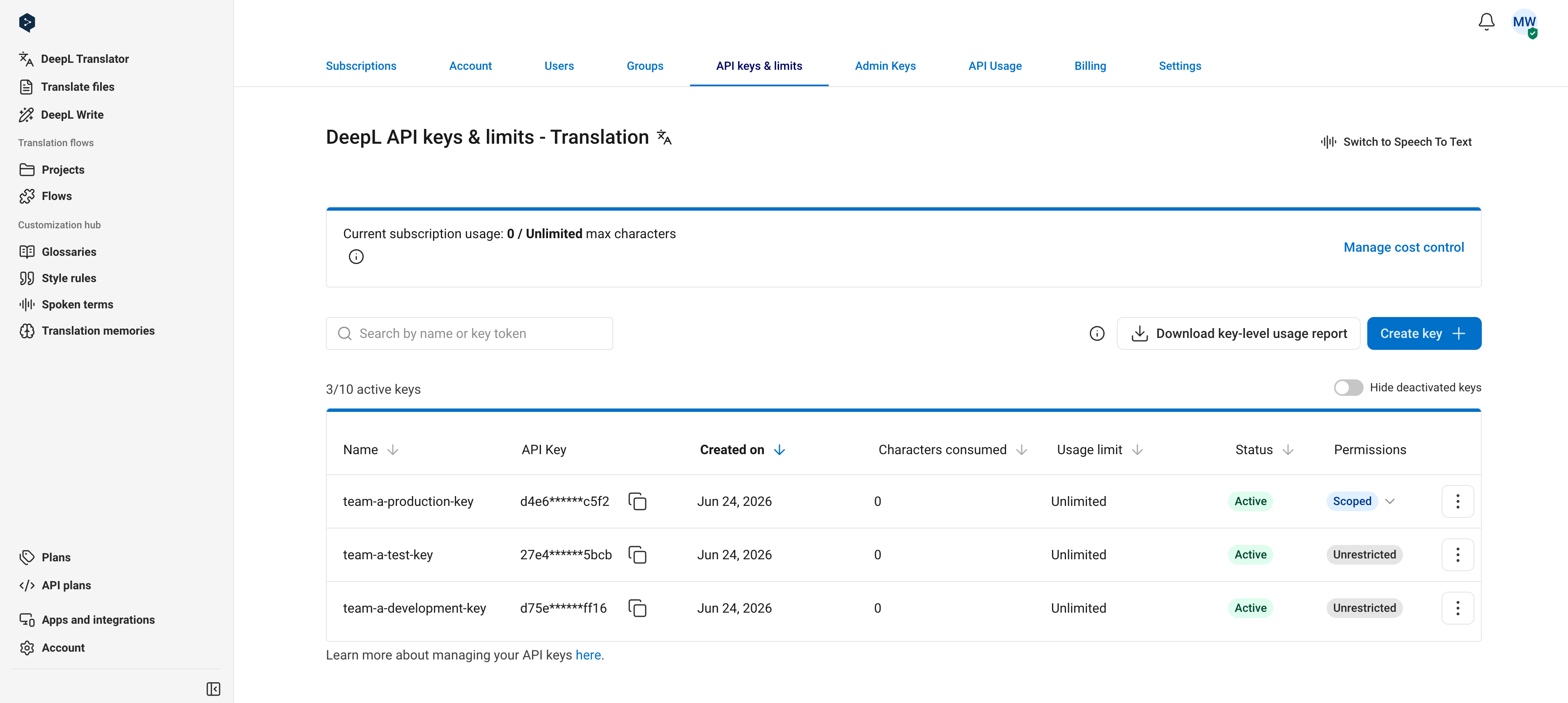Switch to the Billing tab

[1089, 66]
